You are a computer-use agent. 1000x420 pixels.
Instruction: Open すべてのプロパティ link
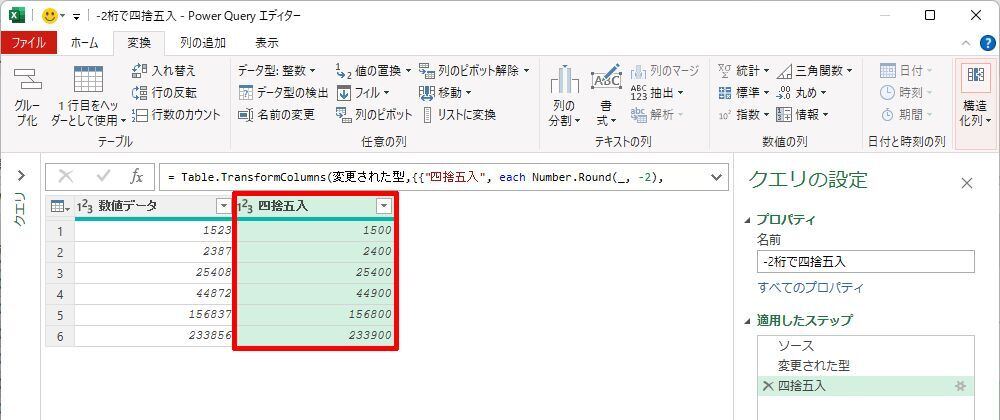[811, 288]
